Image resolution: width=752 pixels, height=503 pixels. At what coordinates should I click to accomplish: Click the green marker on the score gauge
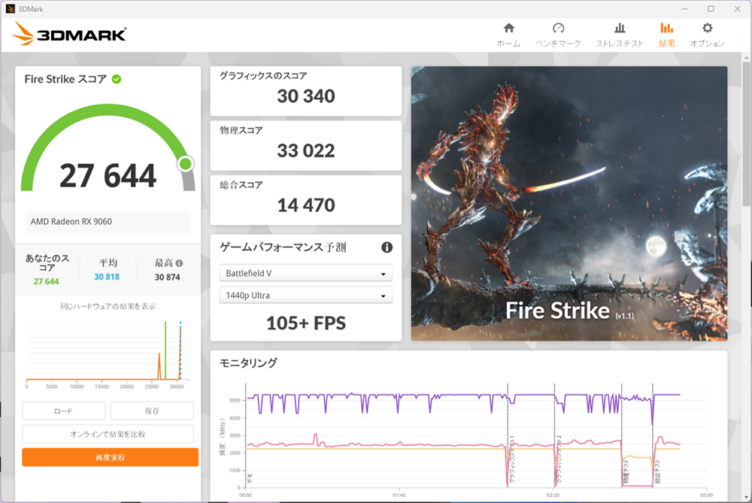185,164
